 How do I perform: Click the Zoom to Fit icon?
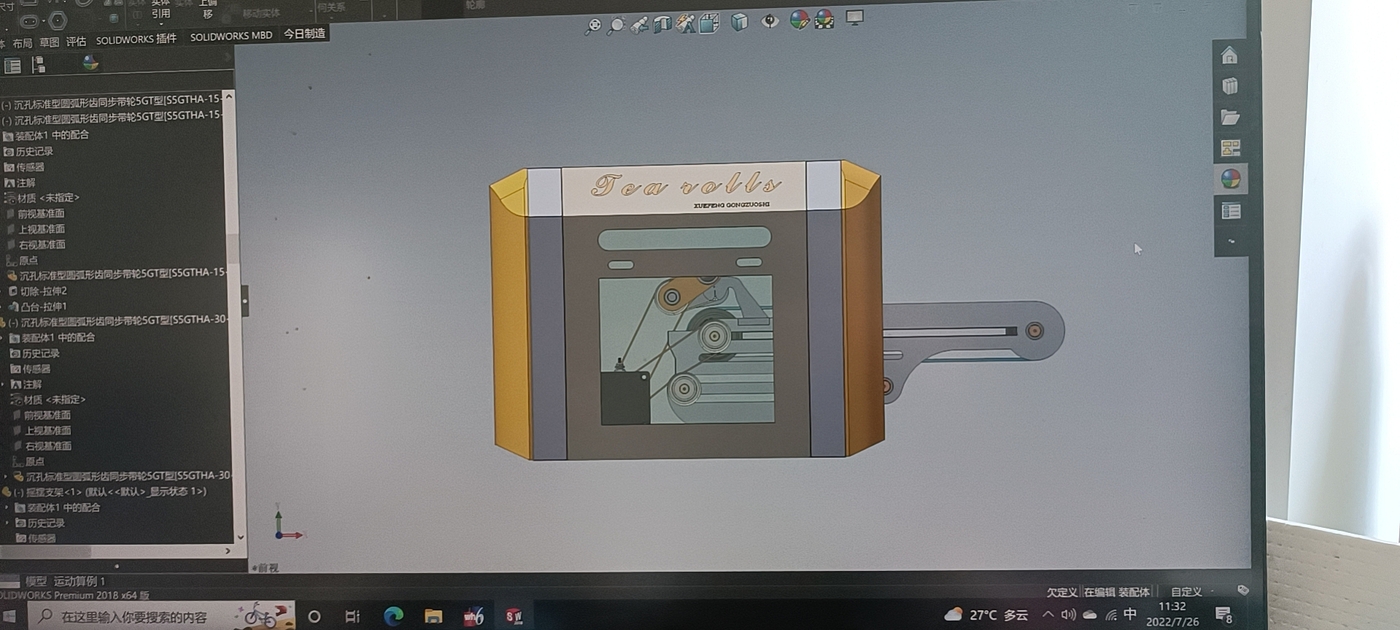pos(593,26)
